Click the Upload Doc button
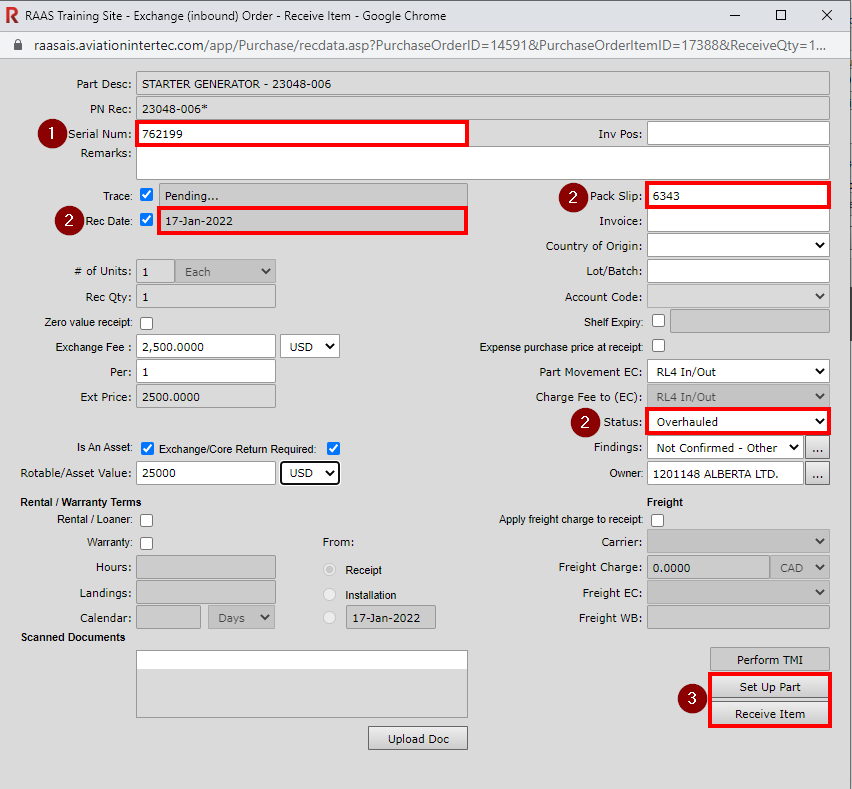 (x=418, y=739)
